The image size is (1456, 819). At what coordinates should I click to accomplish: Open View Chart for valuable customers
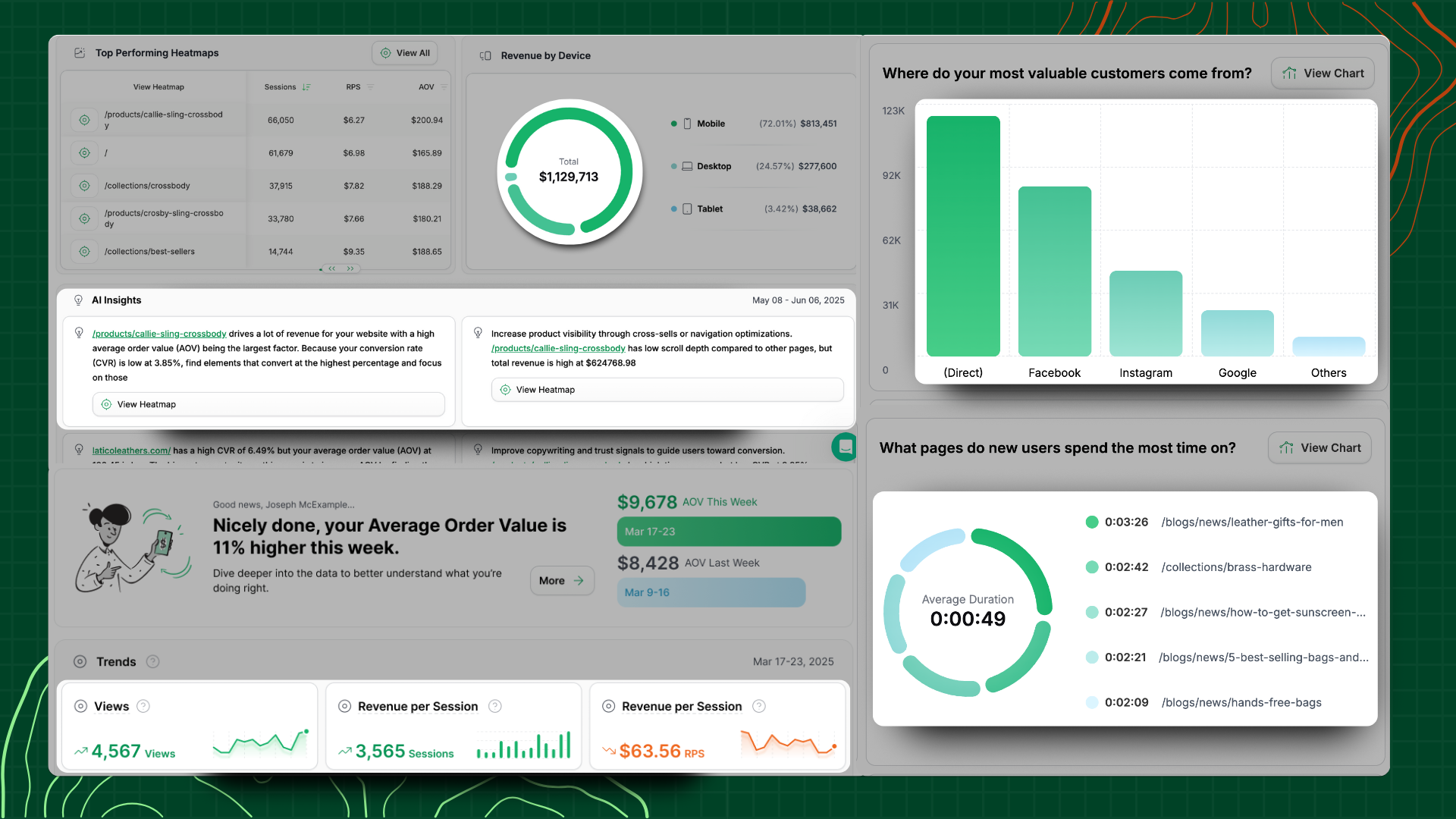pyautogui.click(x=1323, y=74)
